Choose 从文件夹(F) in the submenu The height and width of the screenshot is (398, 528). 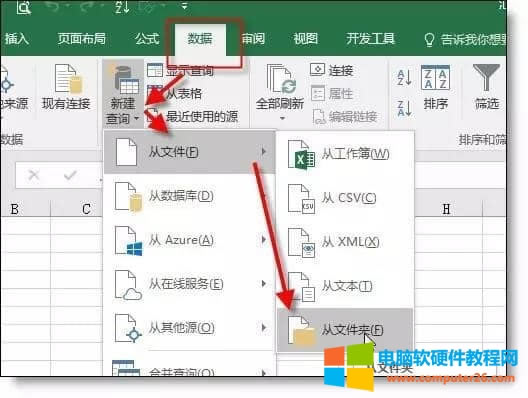(x=345, y=330)
